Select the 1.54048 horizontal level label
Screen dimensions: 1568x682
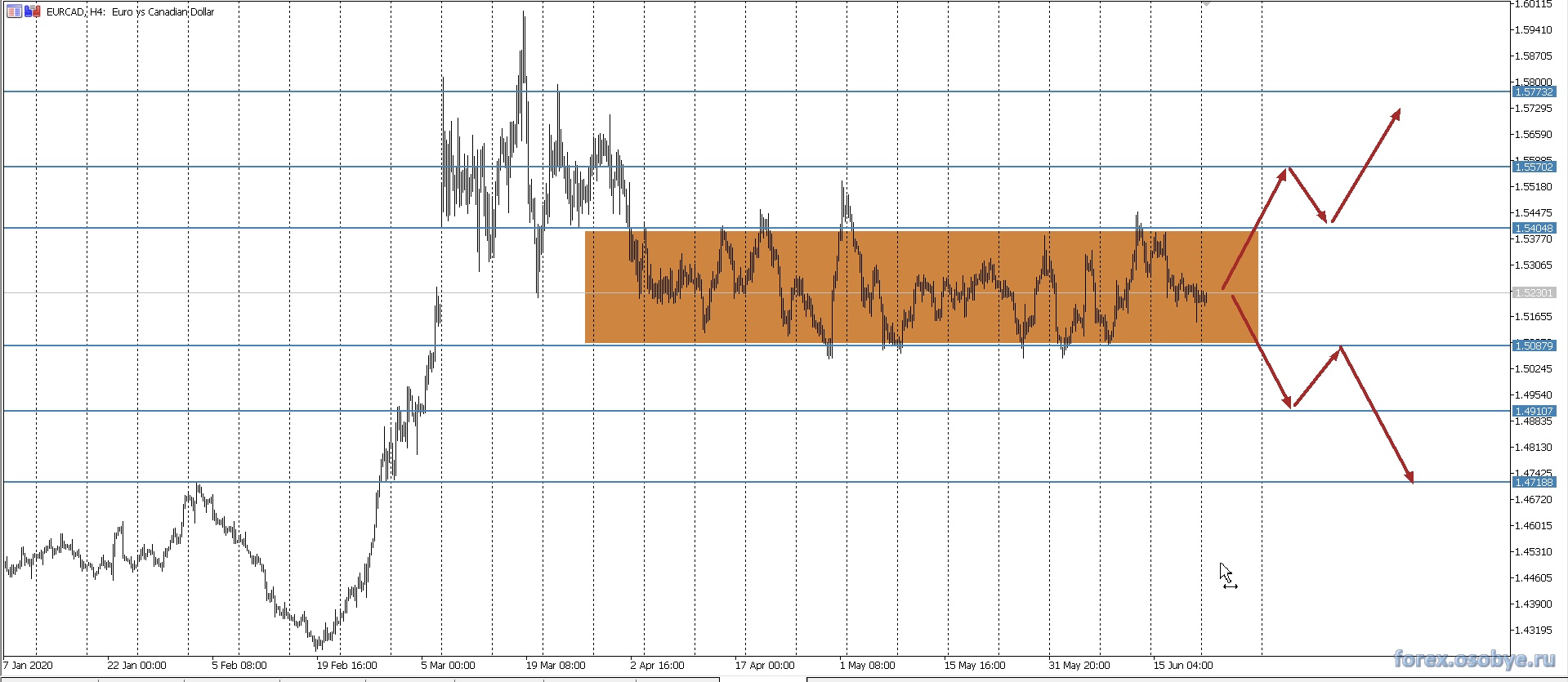[x=1534, y=229]
